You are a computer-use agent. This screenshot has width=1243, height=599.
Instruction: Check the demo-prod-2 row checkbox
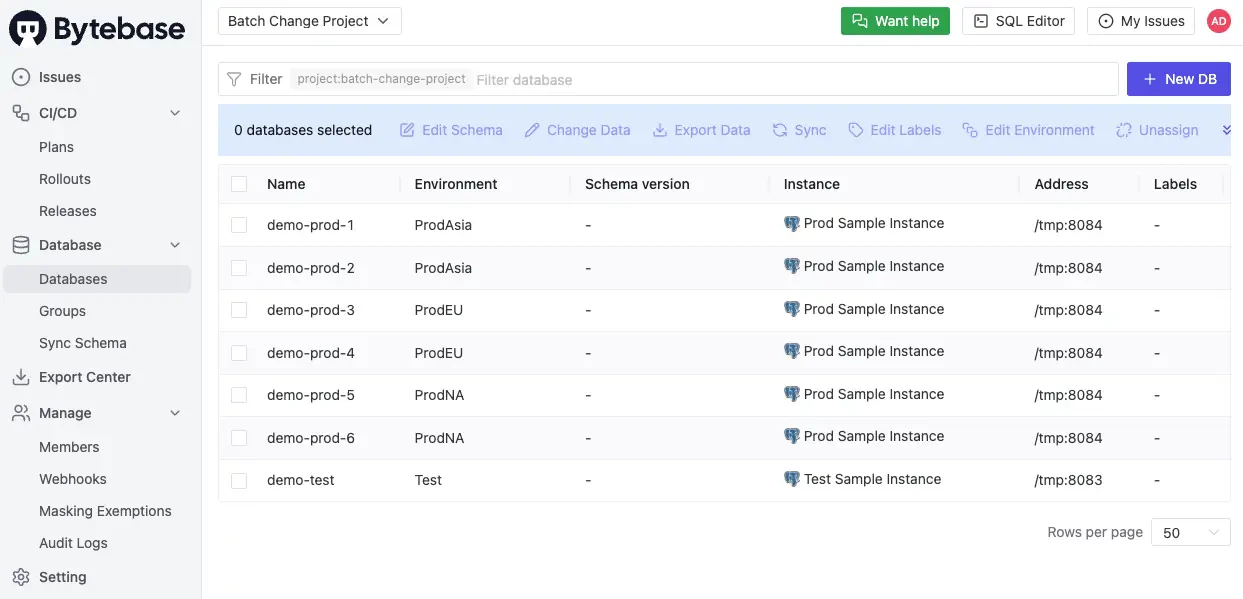[239, 268]
